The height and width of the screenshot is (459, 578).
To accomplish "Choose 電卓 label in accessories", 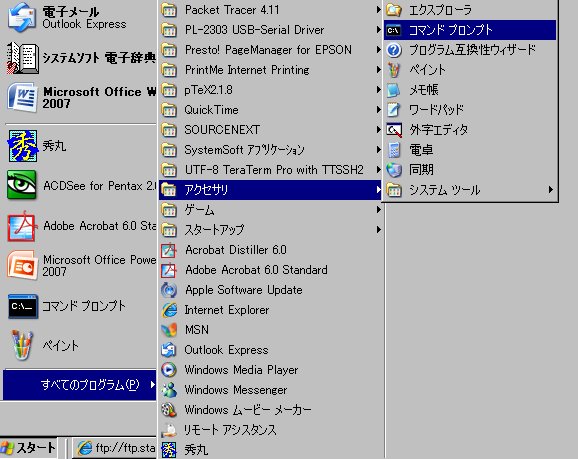I will [421, 150].
